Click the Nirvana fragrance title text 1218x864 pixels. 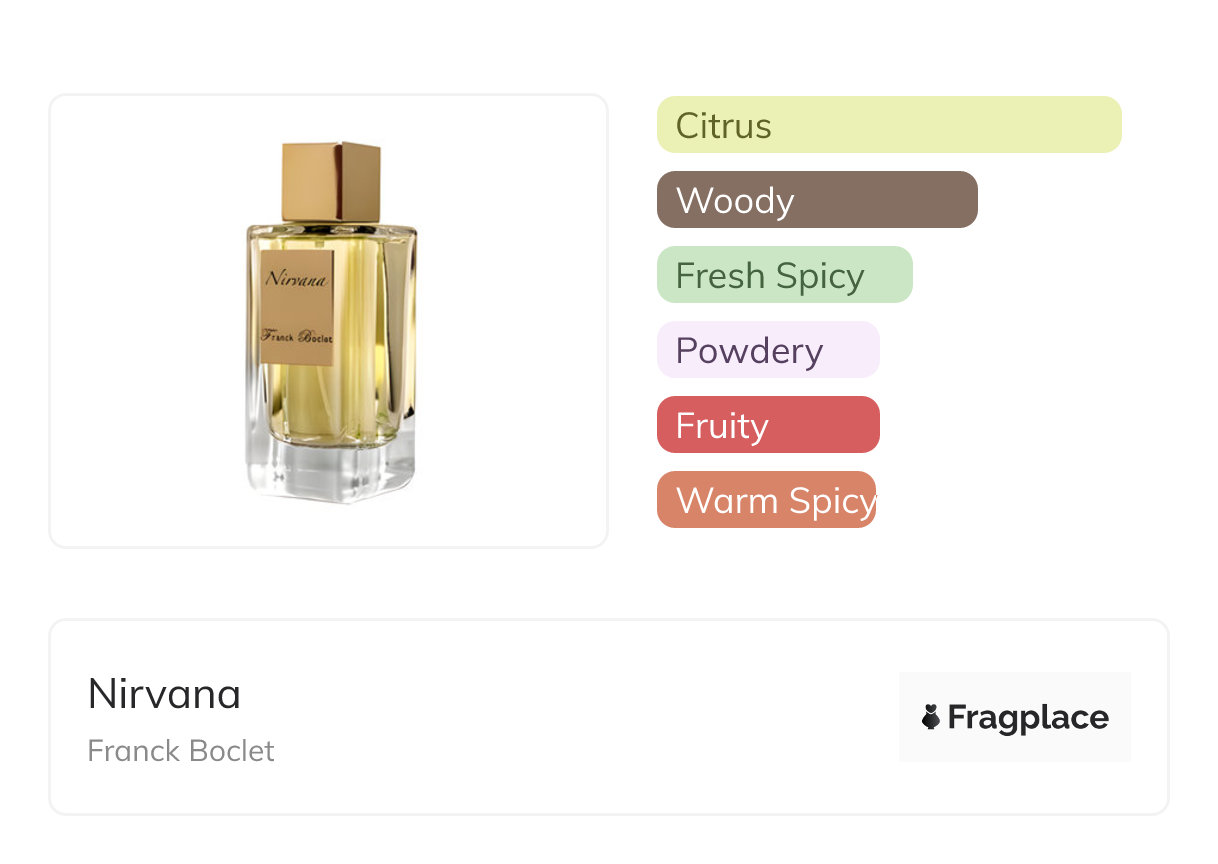click(164, 694)
